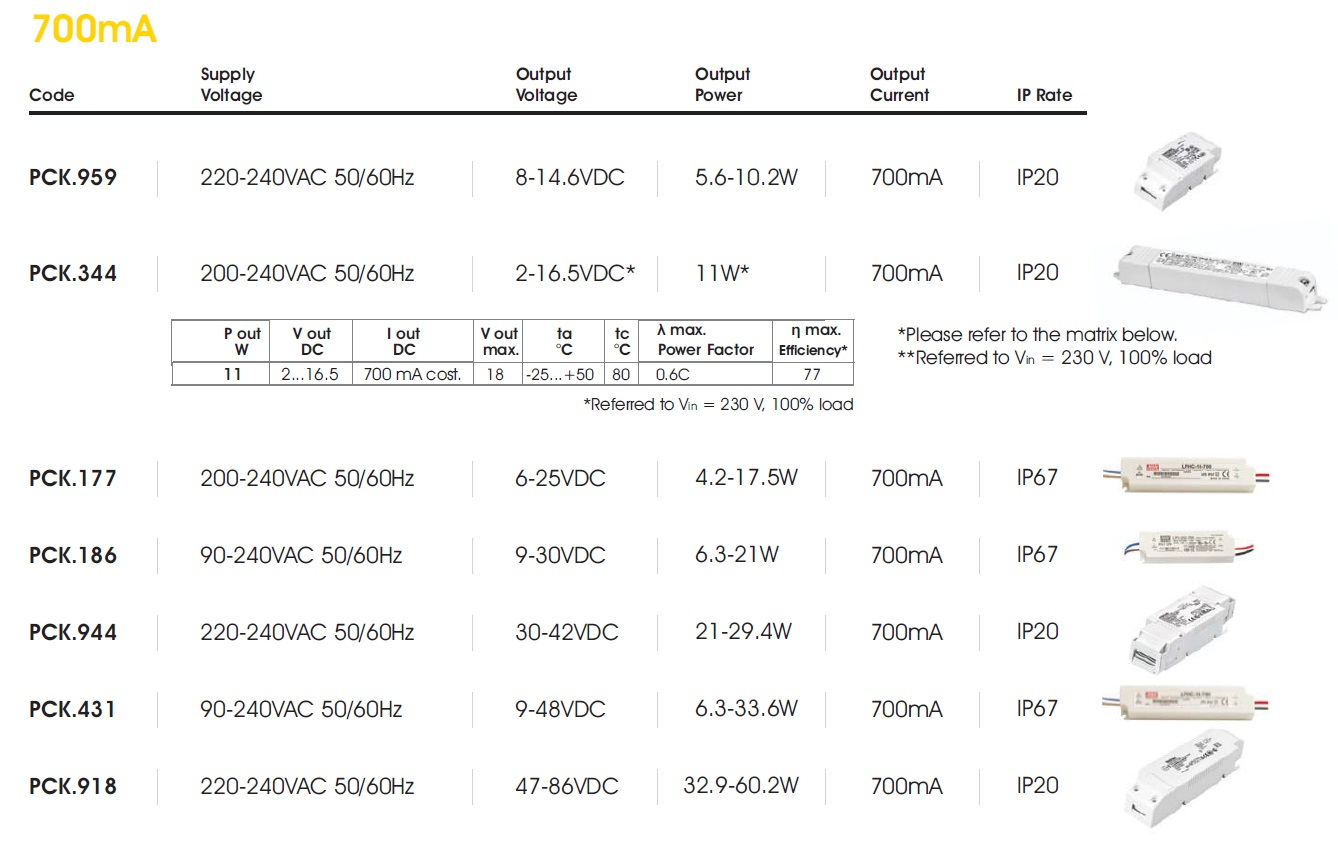The width and height of the screenshot is (1338, 849).
Task: Select product code PCK.186
Action: (73, 555)
